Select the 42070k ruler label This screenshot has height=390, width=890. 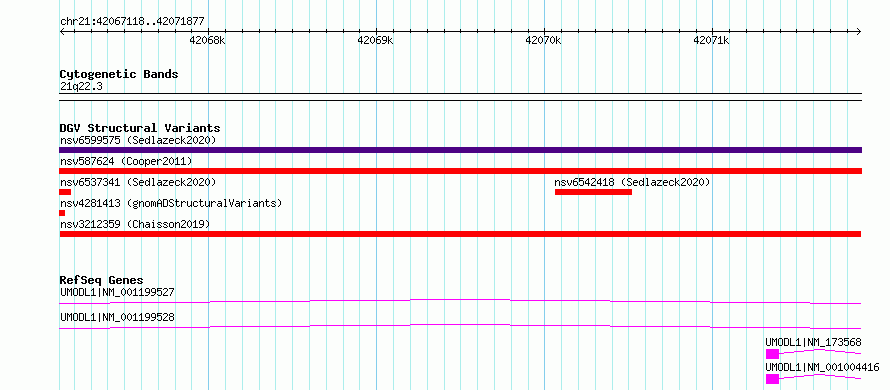544,41
